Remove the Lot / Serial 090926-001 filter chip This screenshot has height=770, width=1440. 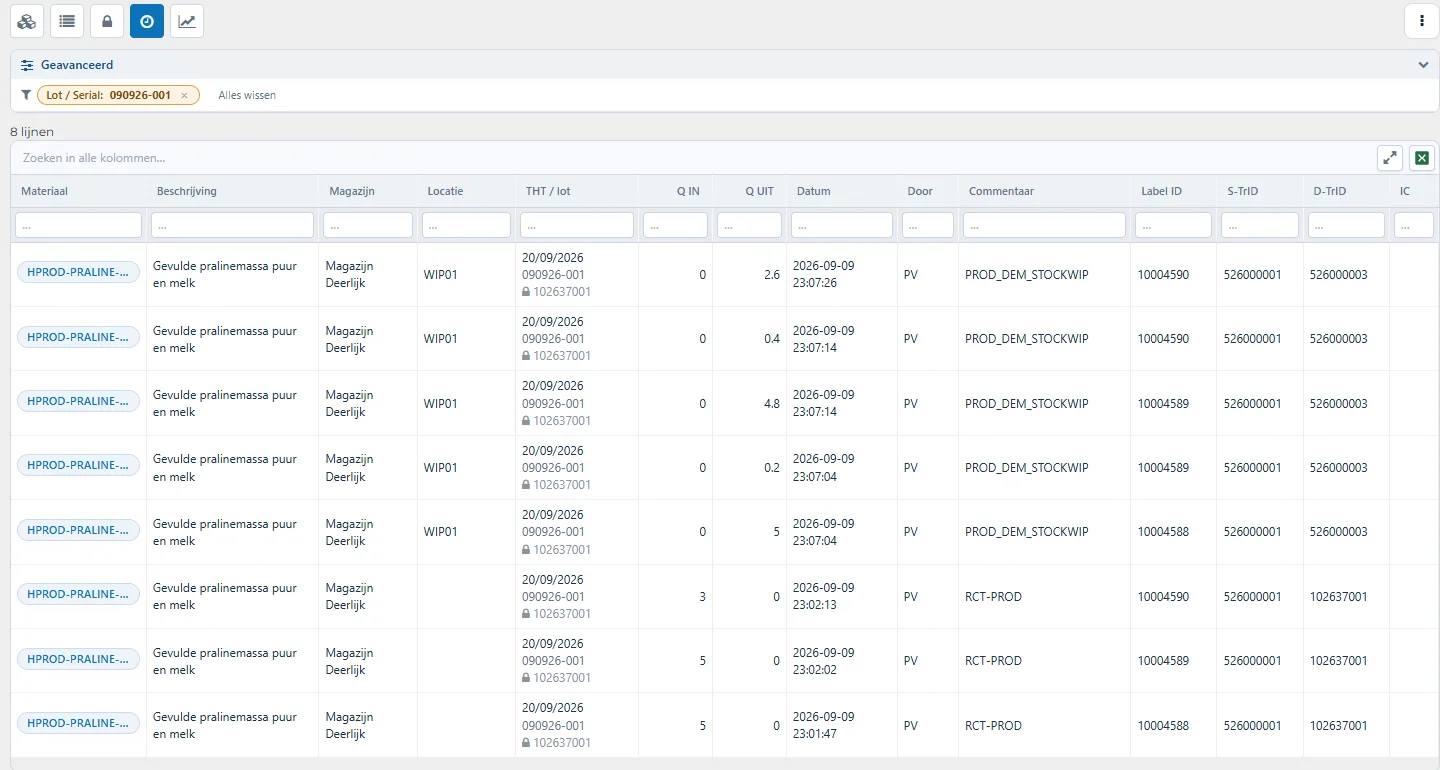tap(184, 96)
